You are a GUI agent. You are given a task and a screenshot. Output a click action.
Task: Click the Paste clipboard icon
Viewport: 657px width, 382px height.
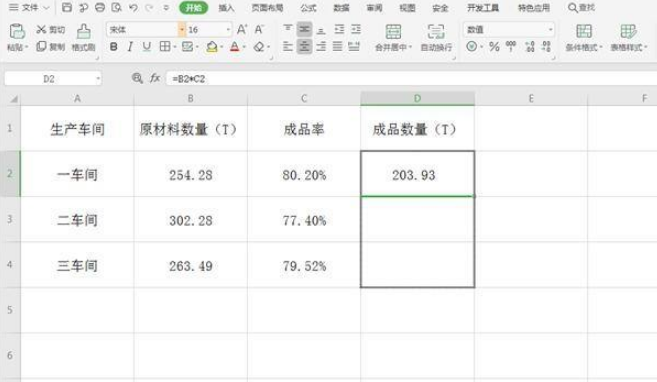(17, 31)
